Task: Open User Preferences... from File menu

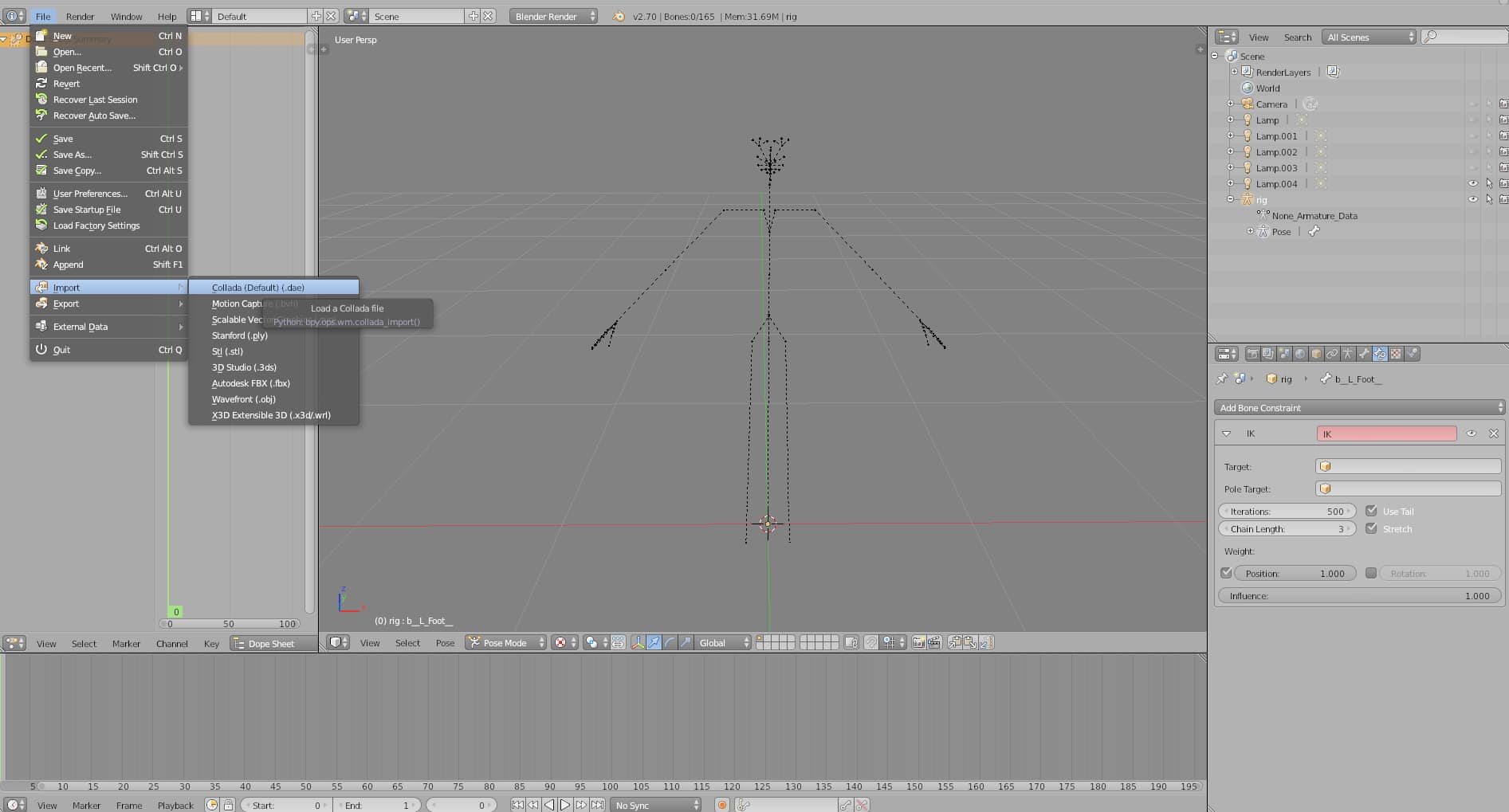Action: click(108, 194)
